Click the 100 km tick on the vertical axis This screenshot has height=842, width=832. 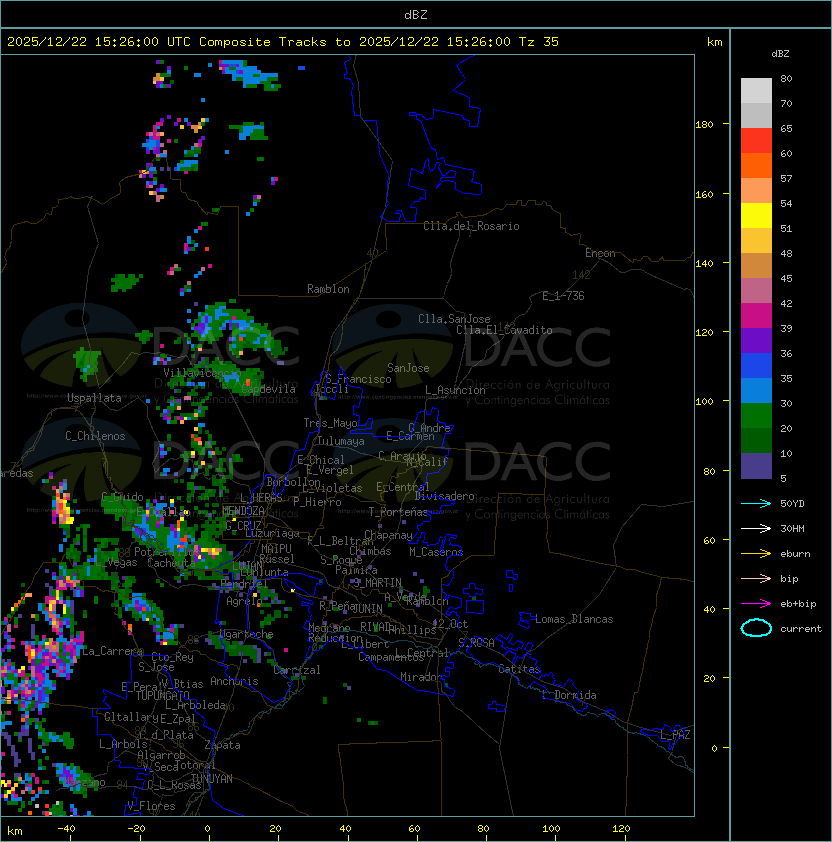point(704,402)
